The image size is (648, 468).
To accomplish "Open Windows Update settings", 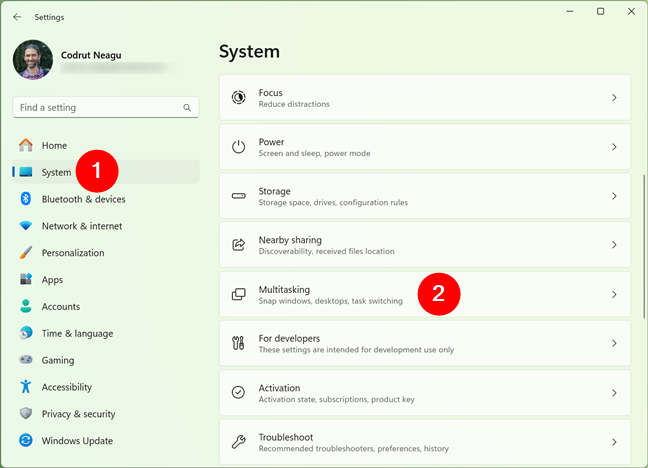I will coord(106,441).
